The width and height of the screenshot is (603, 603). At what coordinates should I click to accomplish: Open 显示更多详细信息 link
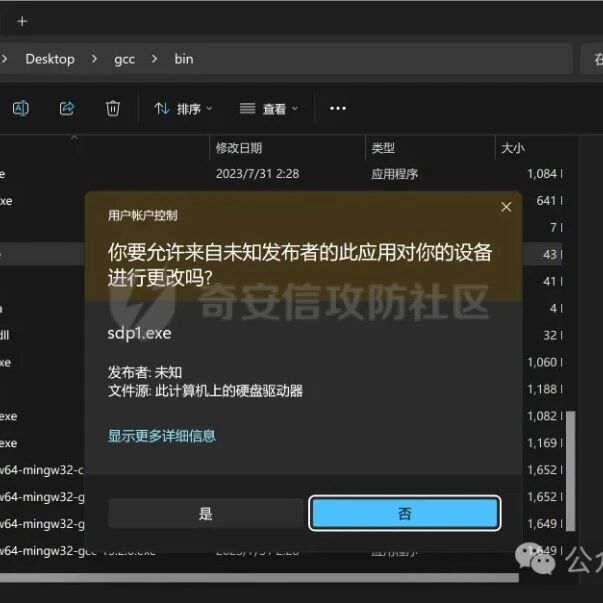coord(162,436)
